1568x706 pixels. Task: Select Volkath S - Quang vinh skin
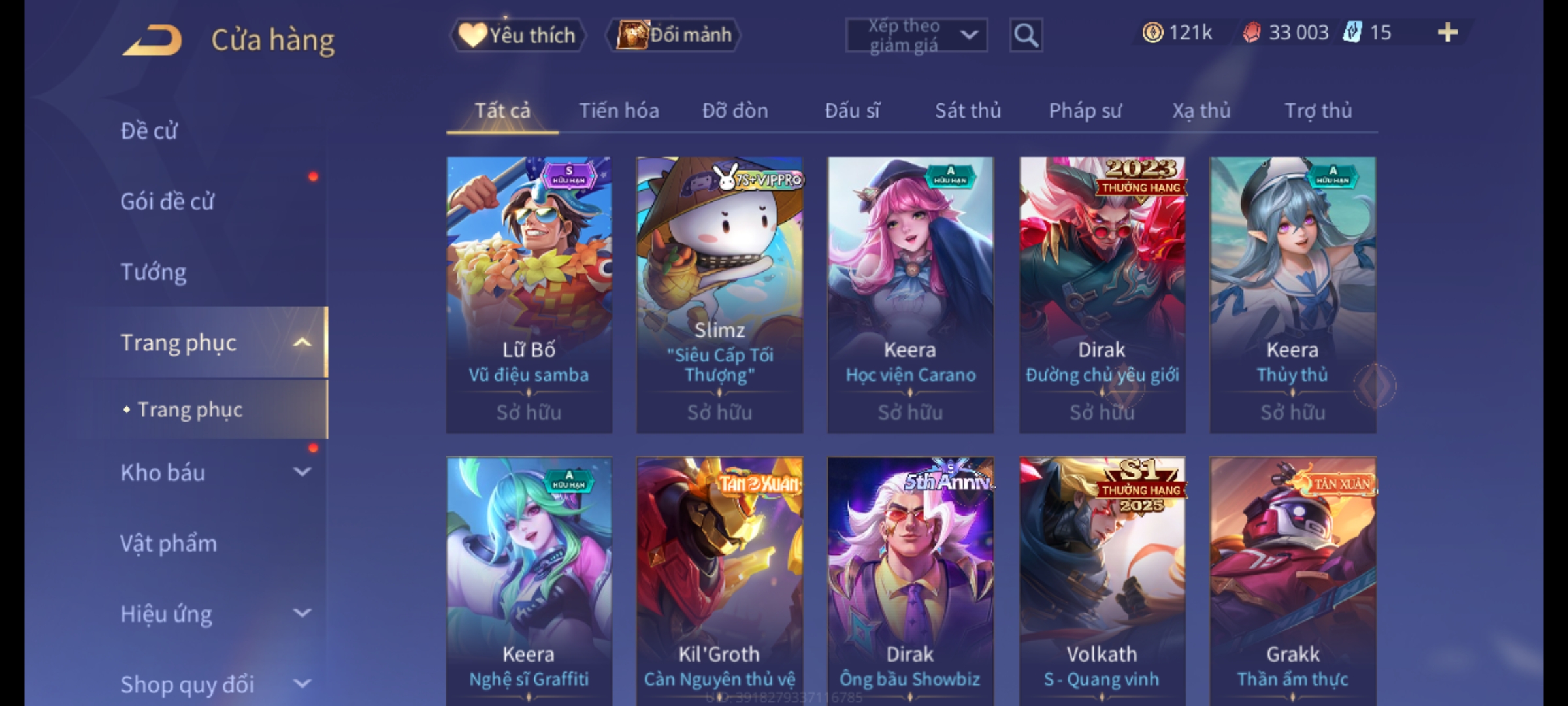[x=1102, y=581]
